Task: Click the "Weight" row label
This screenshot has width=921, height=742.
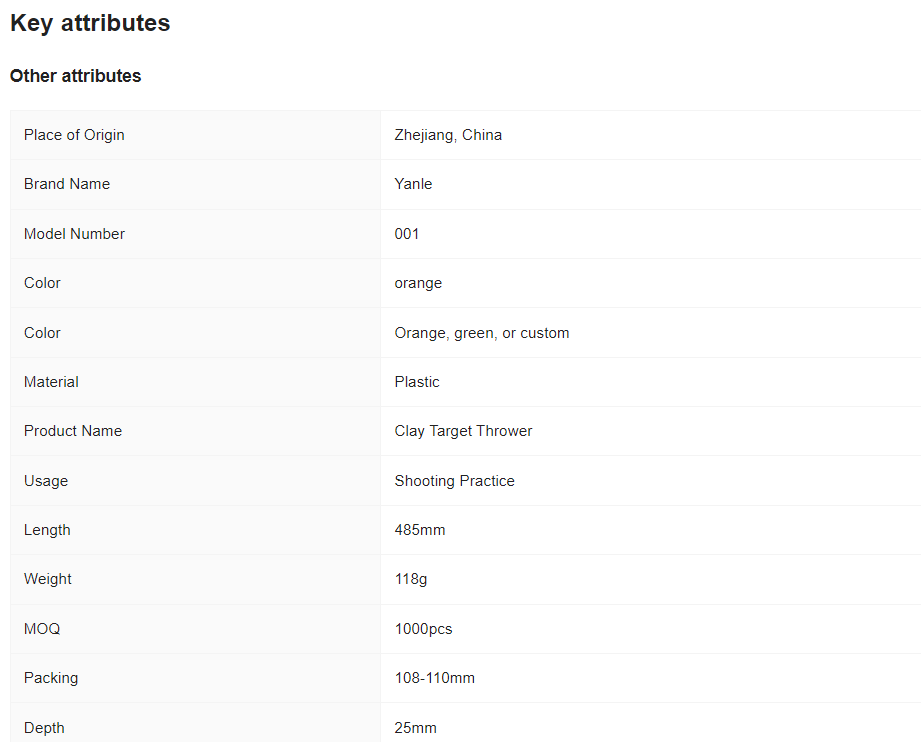Action: tap(48, 579)
